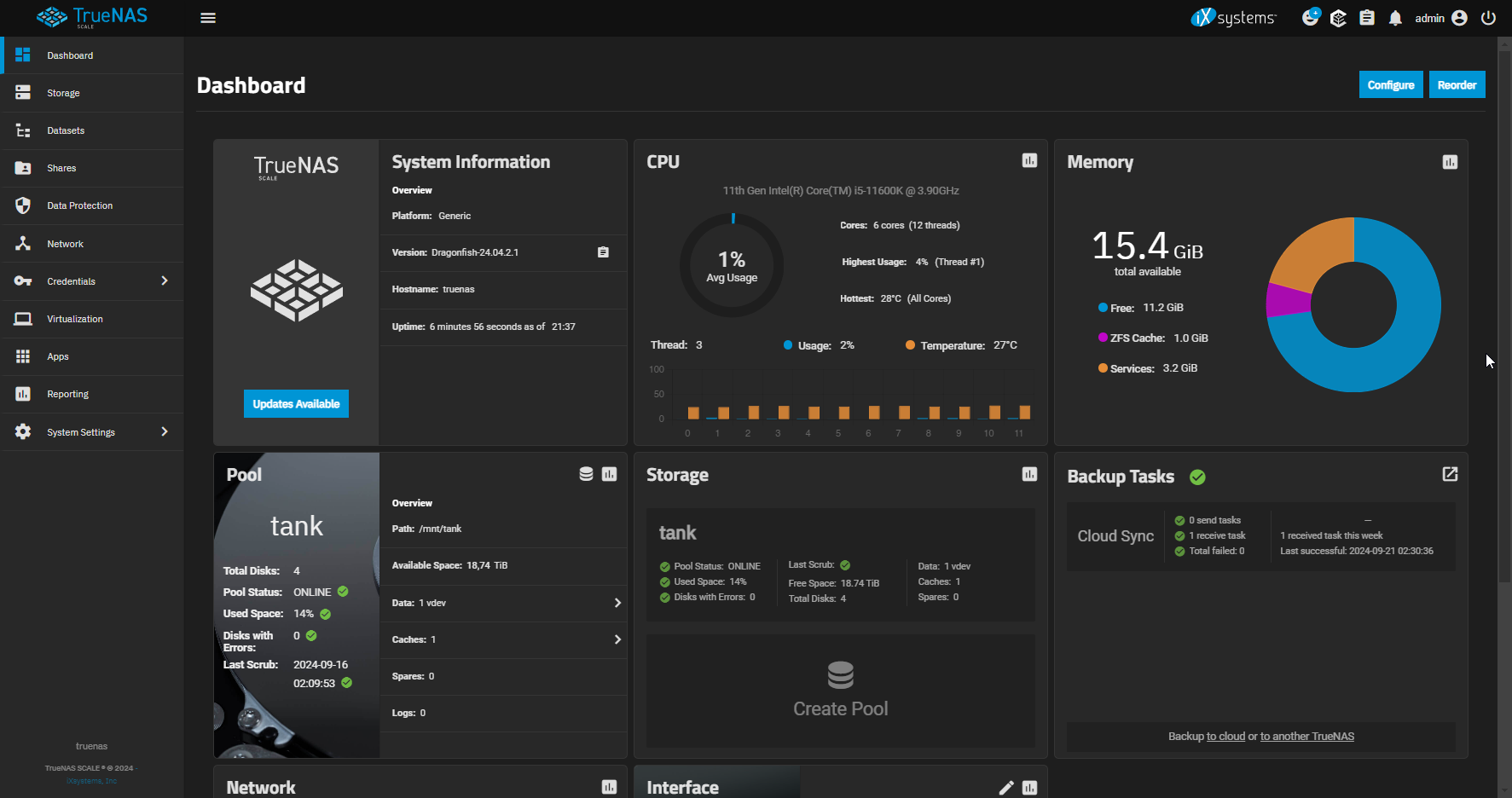
Task: Open the Pool widget reports chart icon
Action: click(x=609, y=474)
